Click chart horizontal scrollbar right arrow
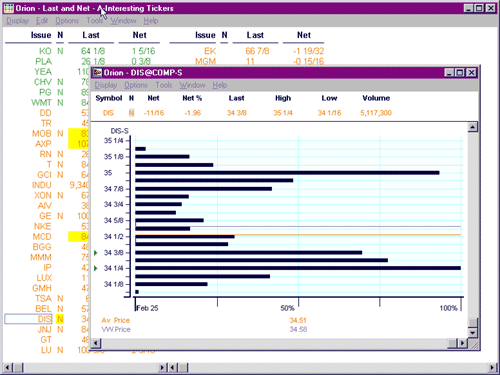Image resolution: width=500 pixels, height=375 pixels. point(462,343)
